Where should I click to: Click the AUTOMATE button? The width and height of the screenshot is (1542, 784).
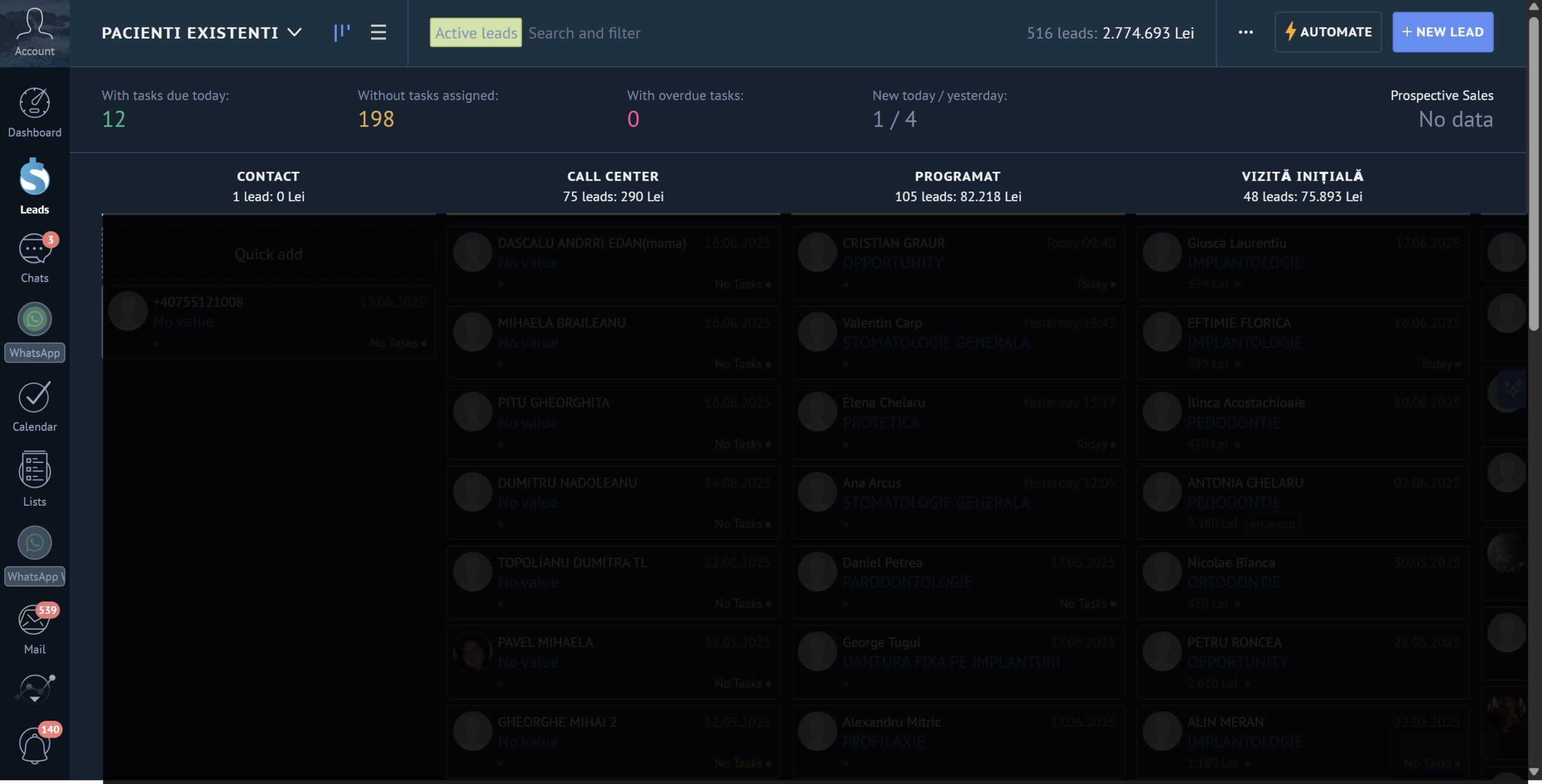click(x=1328, y=32)
